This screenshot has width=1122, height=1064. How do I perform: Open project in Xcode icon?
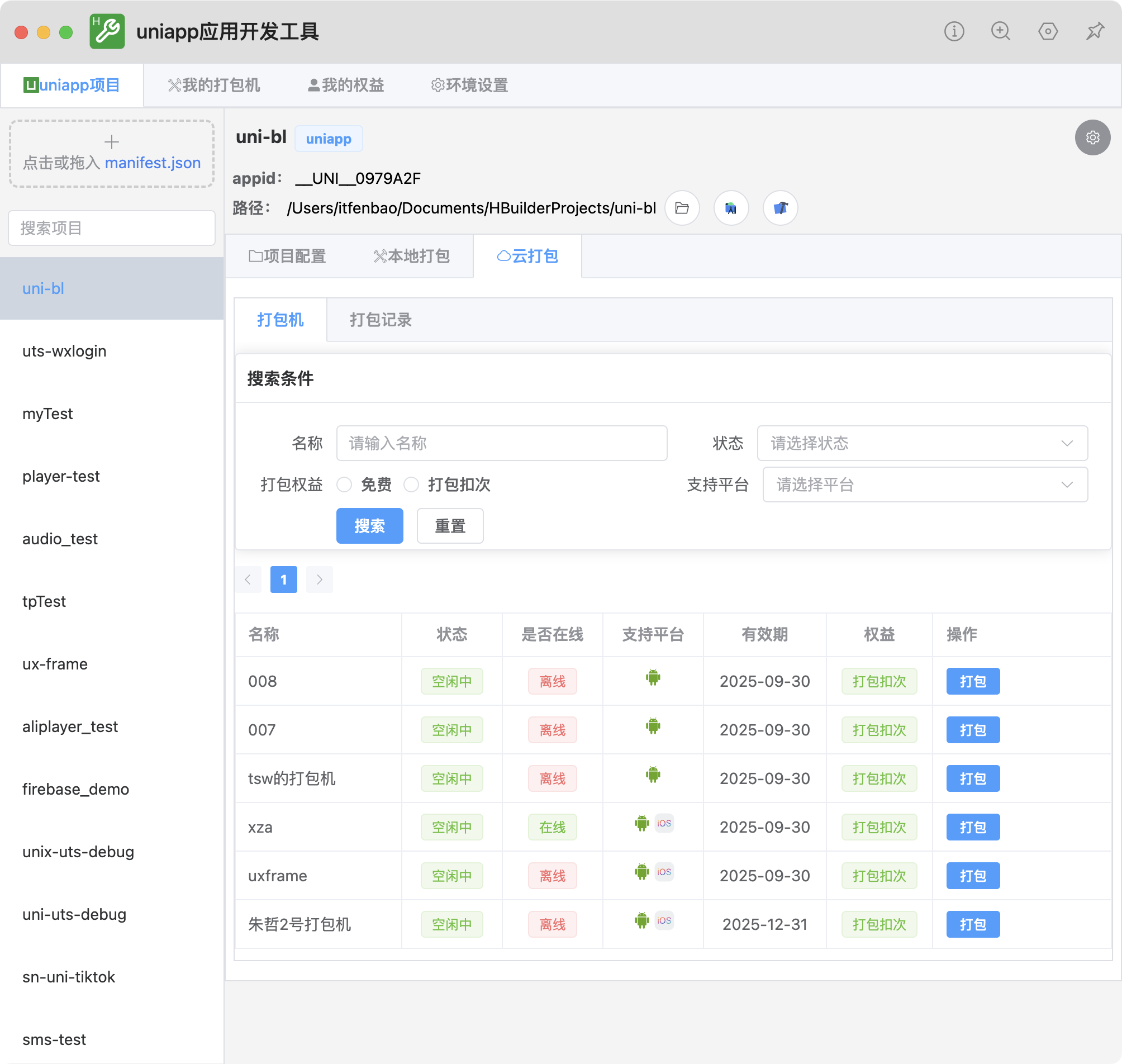[781, 208]
